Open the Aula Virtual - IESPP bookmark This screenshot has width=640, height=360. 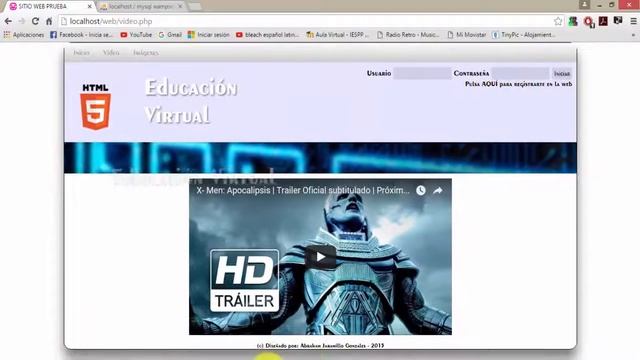click(338, 35)
